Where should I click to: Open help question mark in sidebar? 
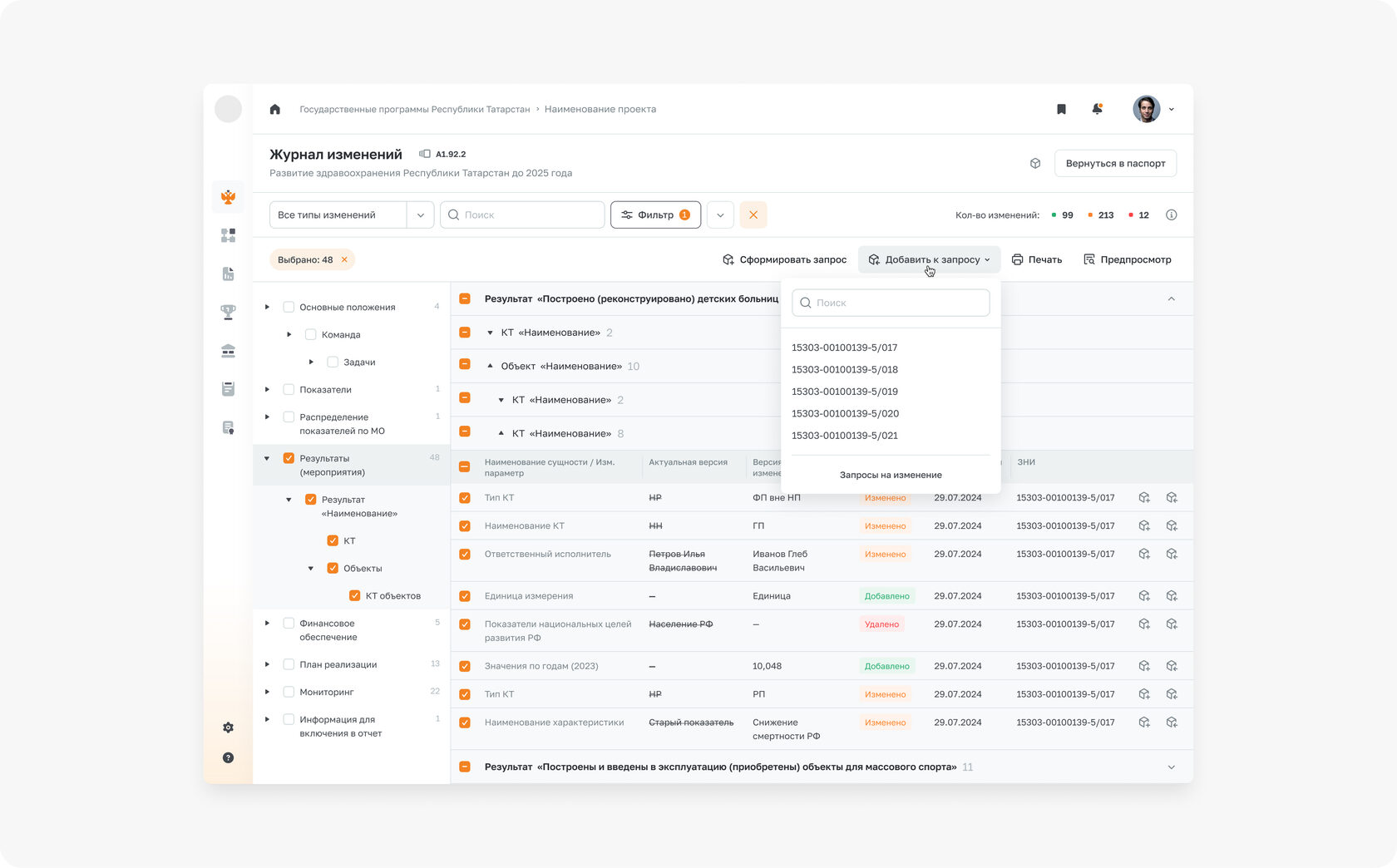click(228, 757)
